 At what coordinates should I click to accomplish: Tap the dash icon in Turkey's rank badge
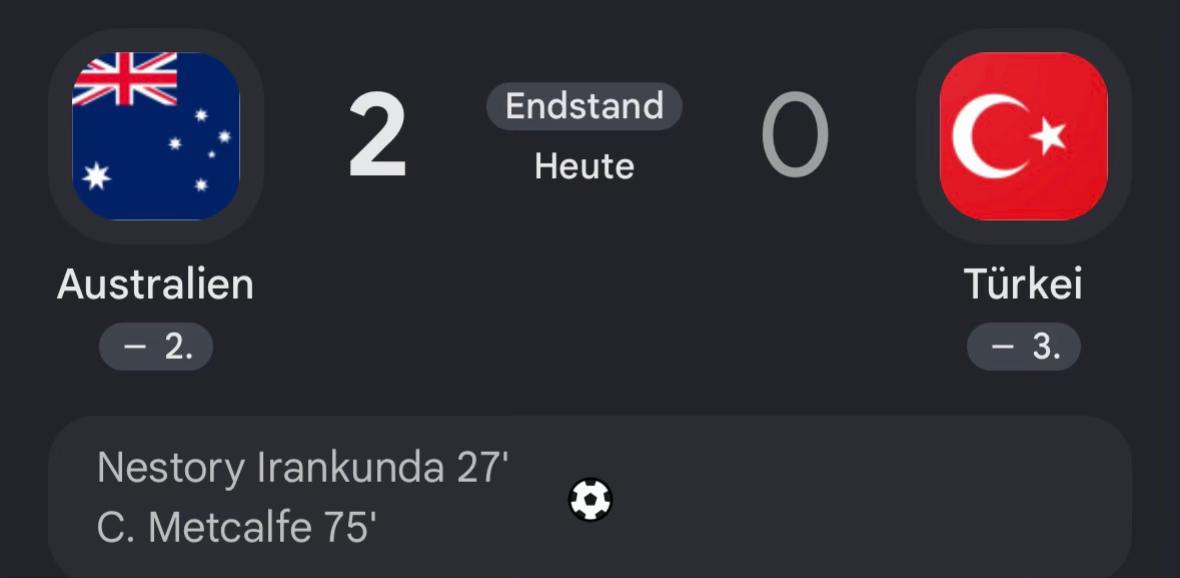(x=1002, y=348)
